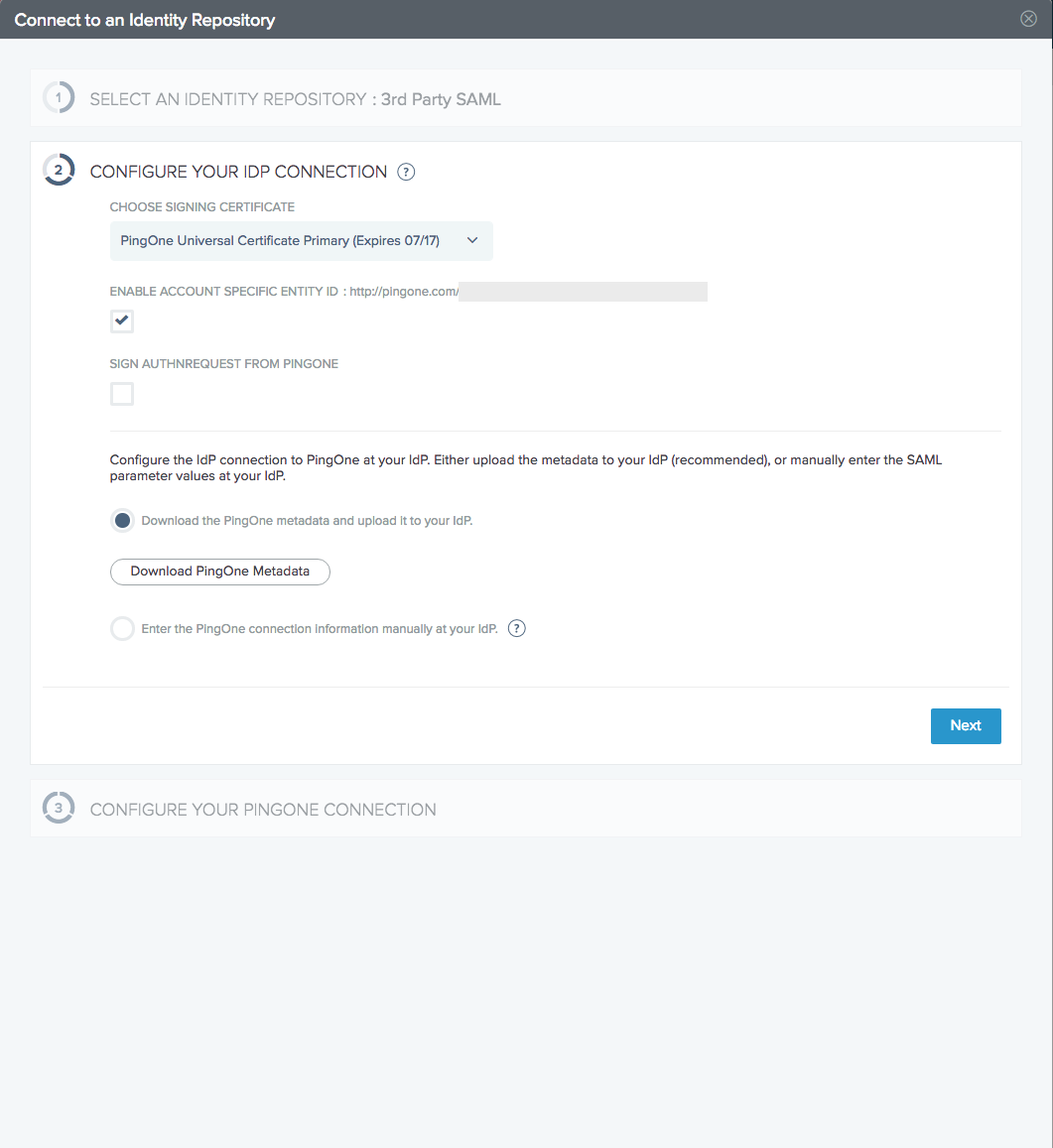Image resolution: width=1053 pixels, height=1148 pixels.
Task: Close the Connect to an Identity Repository dialog
Action: 1028,19
